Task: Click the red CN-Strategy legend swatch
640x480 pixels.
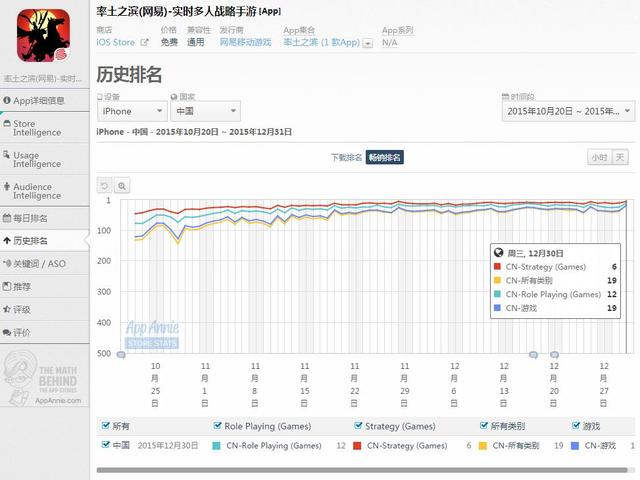Action: pos(357,446)
